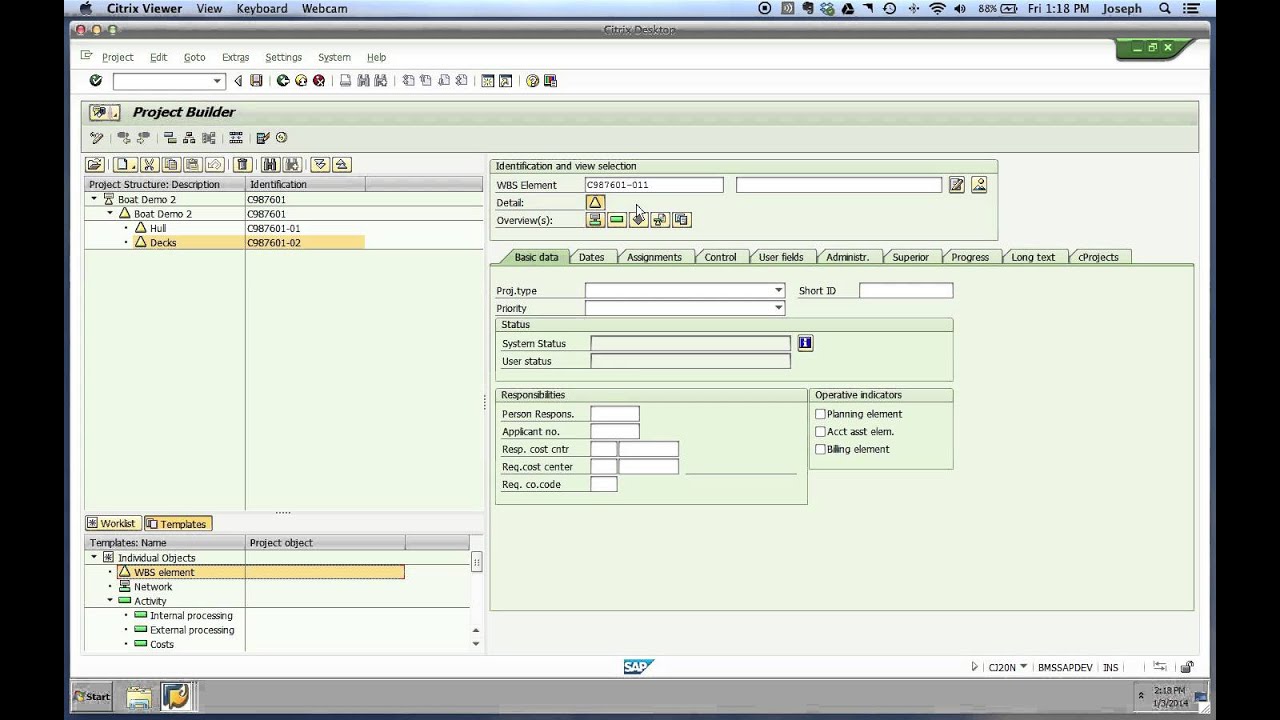This screenshot has height=720, width=1280.
Task: Click the Worklist button
Action: pos(111,523)
